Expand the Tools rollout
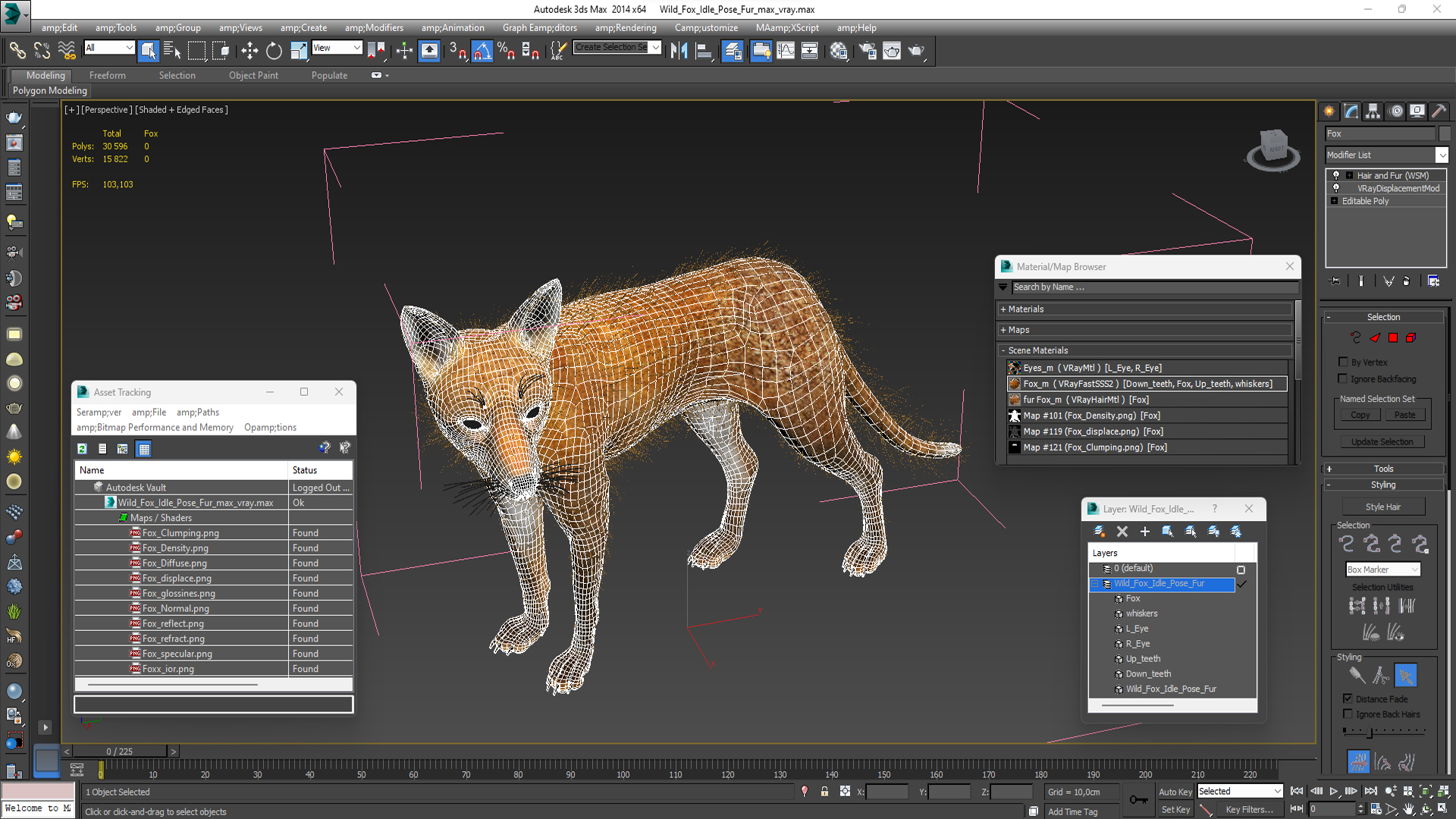The height and width of the screenshot is (819, 1456). coord(1384,469)
